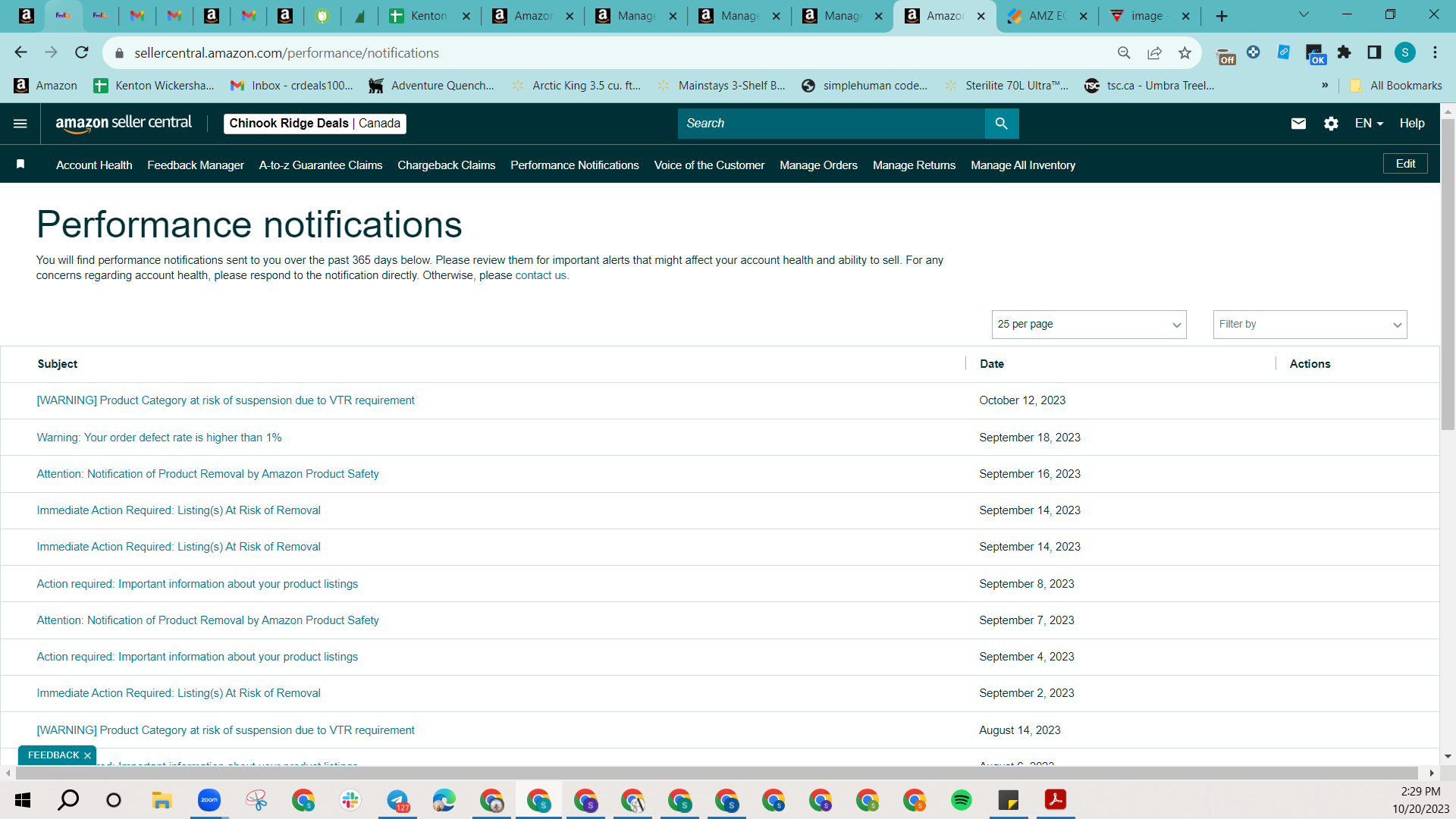Image resolution: width=1456 pixels, height=819 pixels.
Task: Show more bookmarks via the chevron
Action: click(1325, 86)
